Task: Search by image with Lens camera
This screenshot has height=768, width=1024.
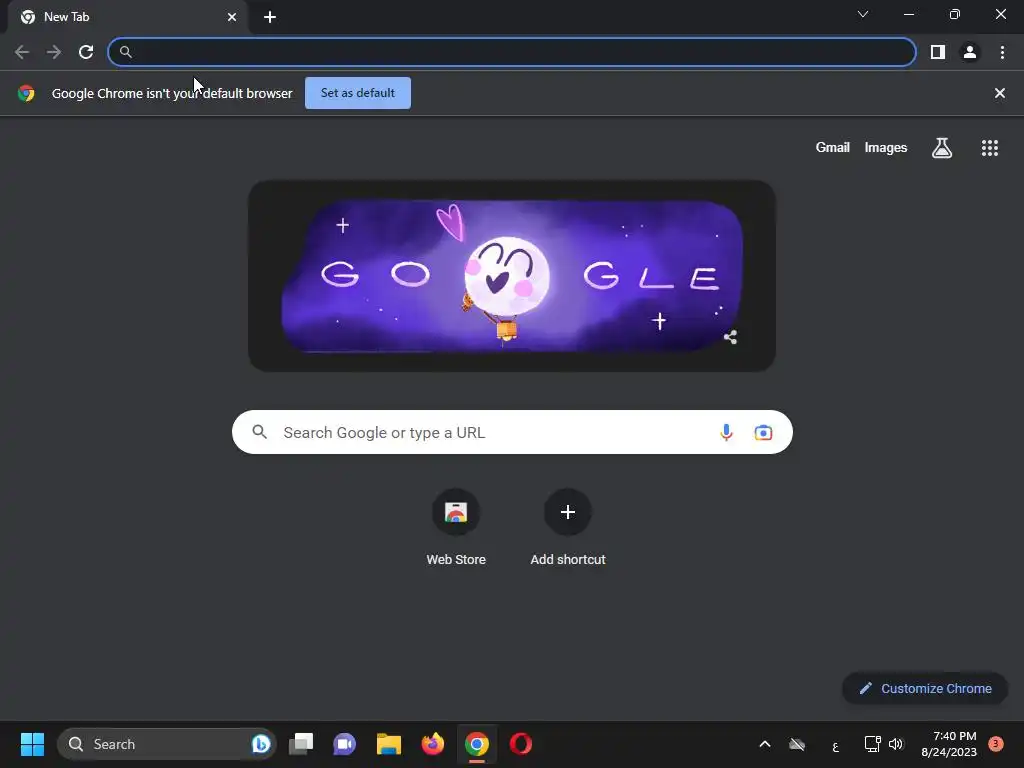Action: [x=763, y=432]
